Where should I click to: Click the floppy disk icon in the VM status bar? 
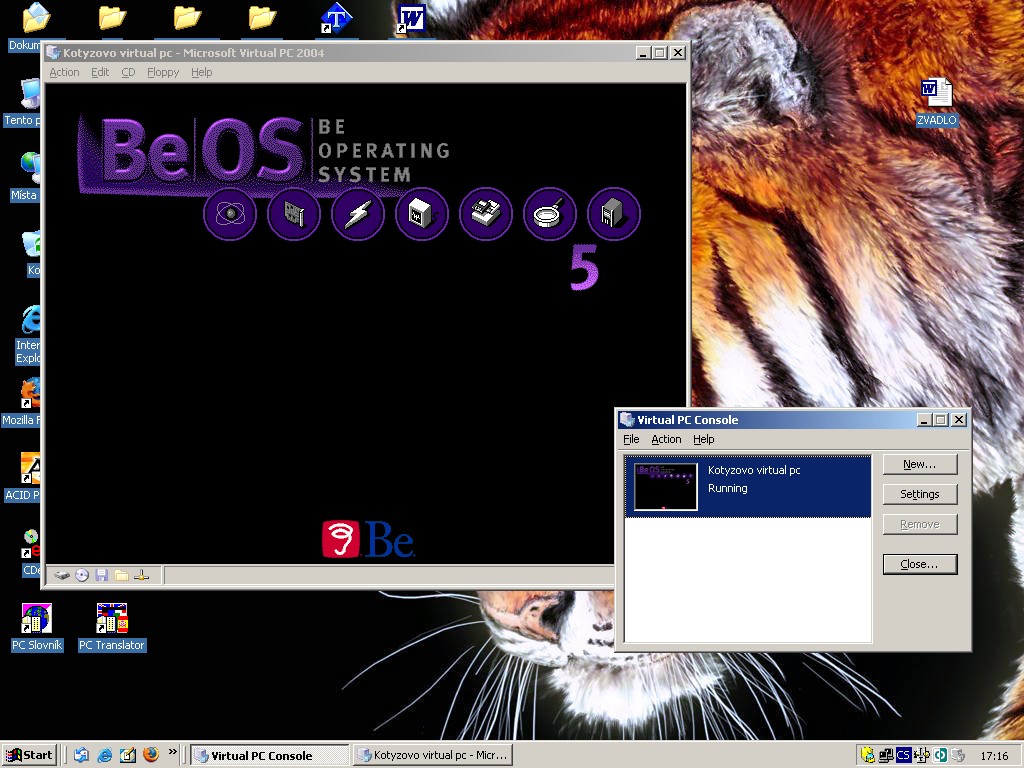point(101,575)
